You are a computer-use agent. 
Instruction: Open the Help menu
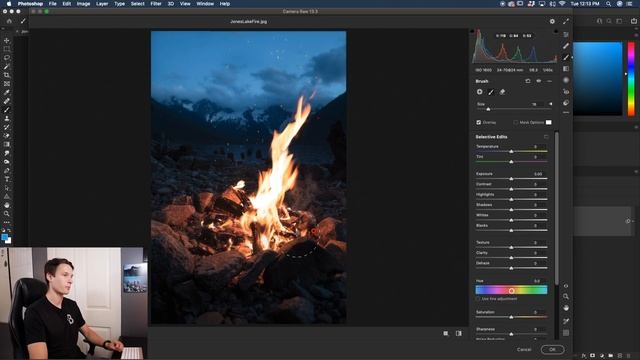(x=225, y=4)
